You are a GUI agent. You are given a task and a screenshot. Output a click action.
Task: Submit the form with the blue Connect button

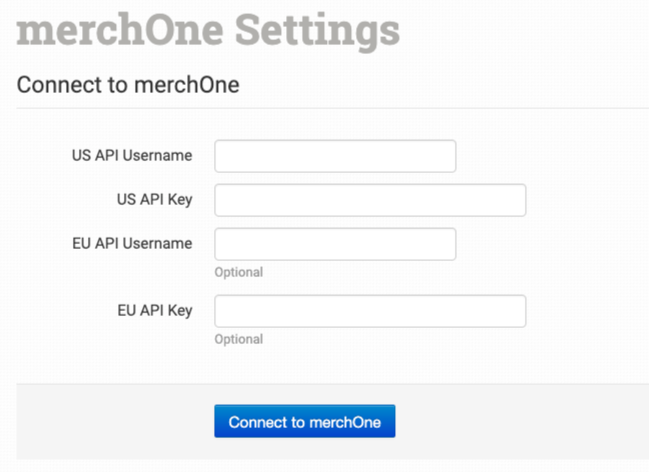coord(304,422)
